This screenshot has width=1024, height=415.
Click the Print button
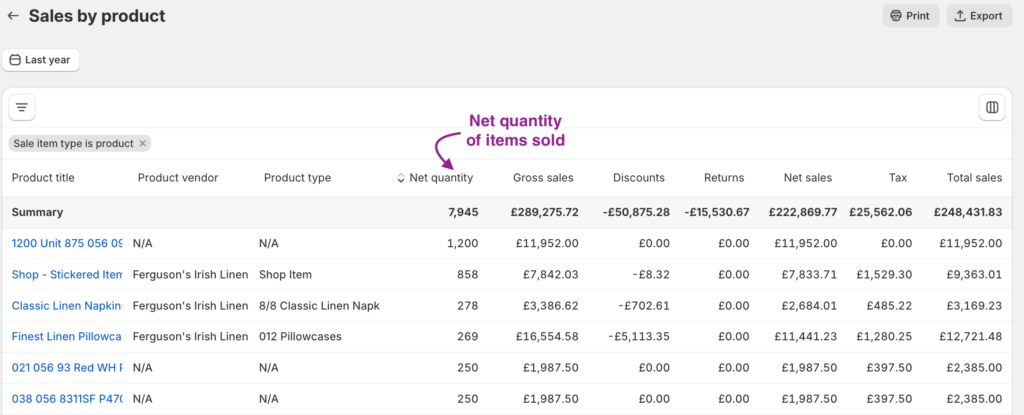(x=910, y=16)
